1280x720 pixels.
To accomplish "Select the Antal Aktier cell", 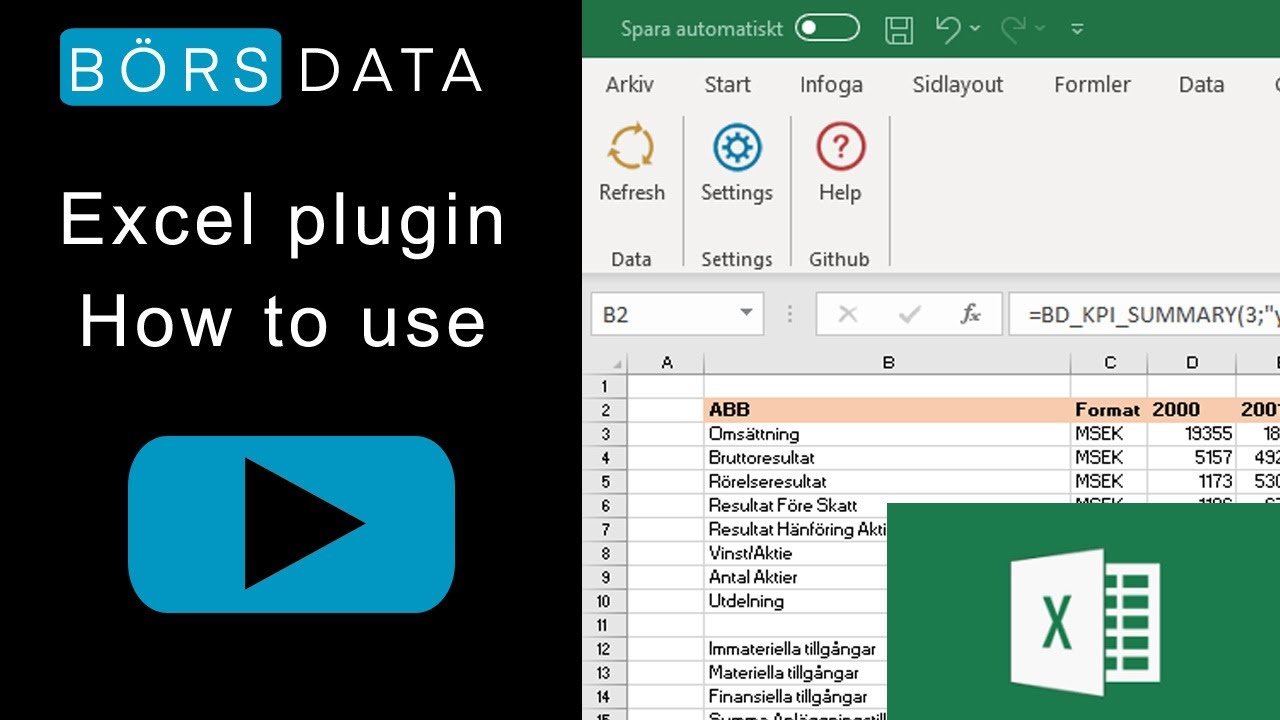I will [x=796, y=577].
